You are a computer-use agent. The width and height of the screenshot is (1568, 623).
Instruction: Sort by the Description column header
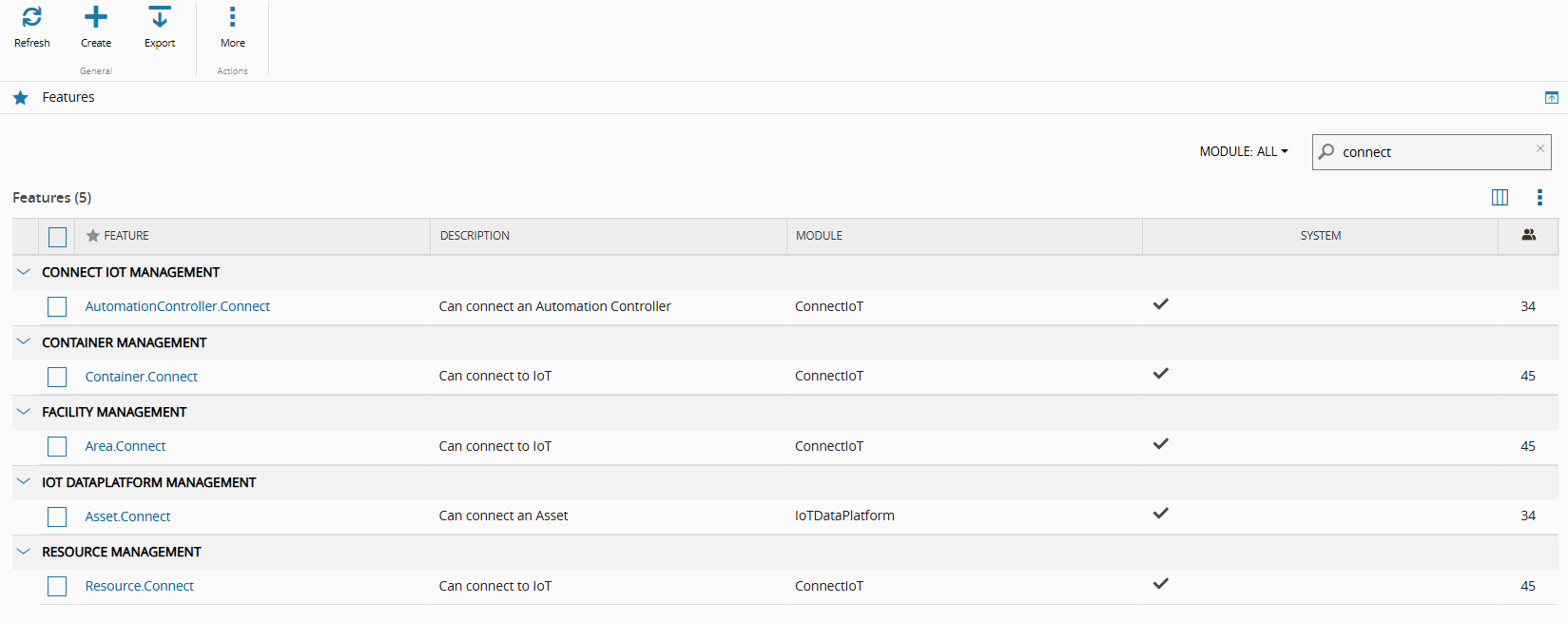click(x=474, y=236)
